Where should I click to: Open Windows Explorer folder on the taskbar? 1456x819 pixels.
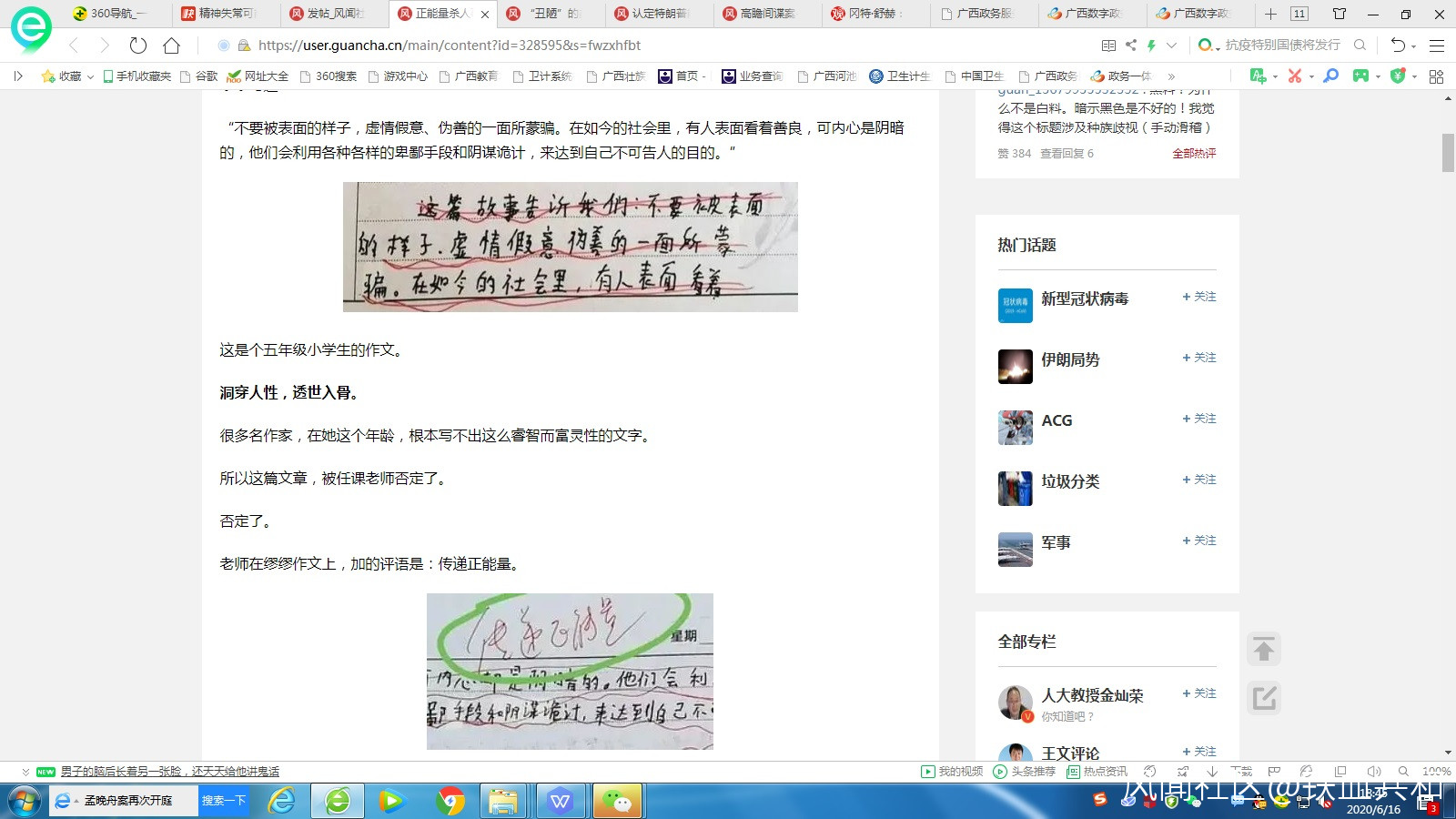(503, 801)
